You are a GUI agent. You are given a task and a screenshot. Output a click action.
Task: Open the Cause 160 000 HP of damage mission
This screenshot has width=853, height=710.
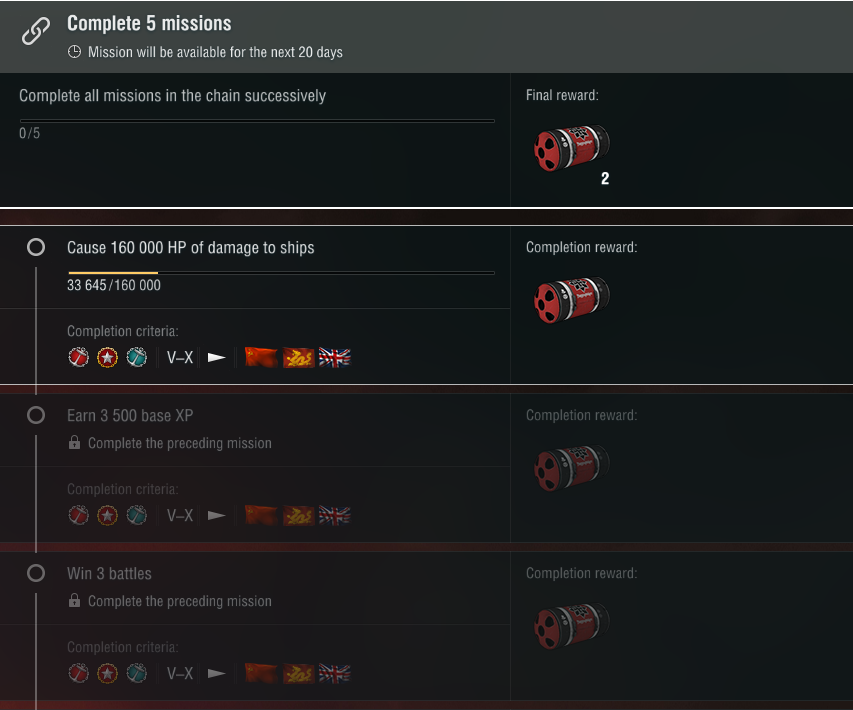190,247
